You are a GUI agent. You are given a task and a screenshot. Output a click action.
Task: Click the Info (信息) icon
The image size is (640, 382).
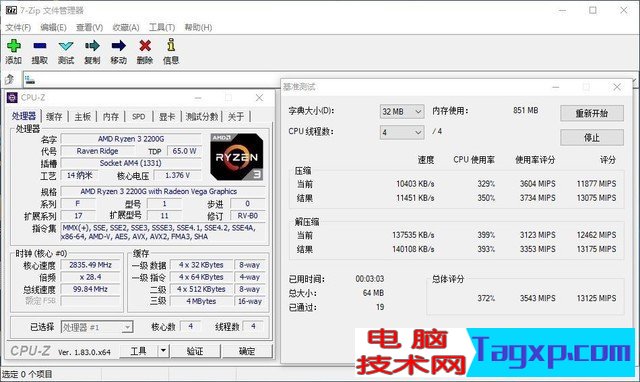pyautogui.click(x=171, y=45)
